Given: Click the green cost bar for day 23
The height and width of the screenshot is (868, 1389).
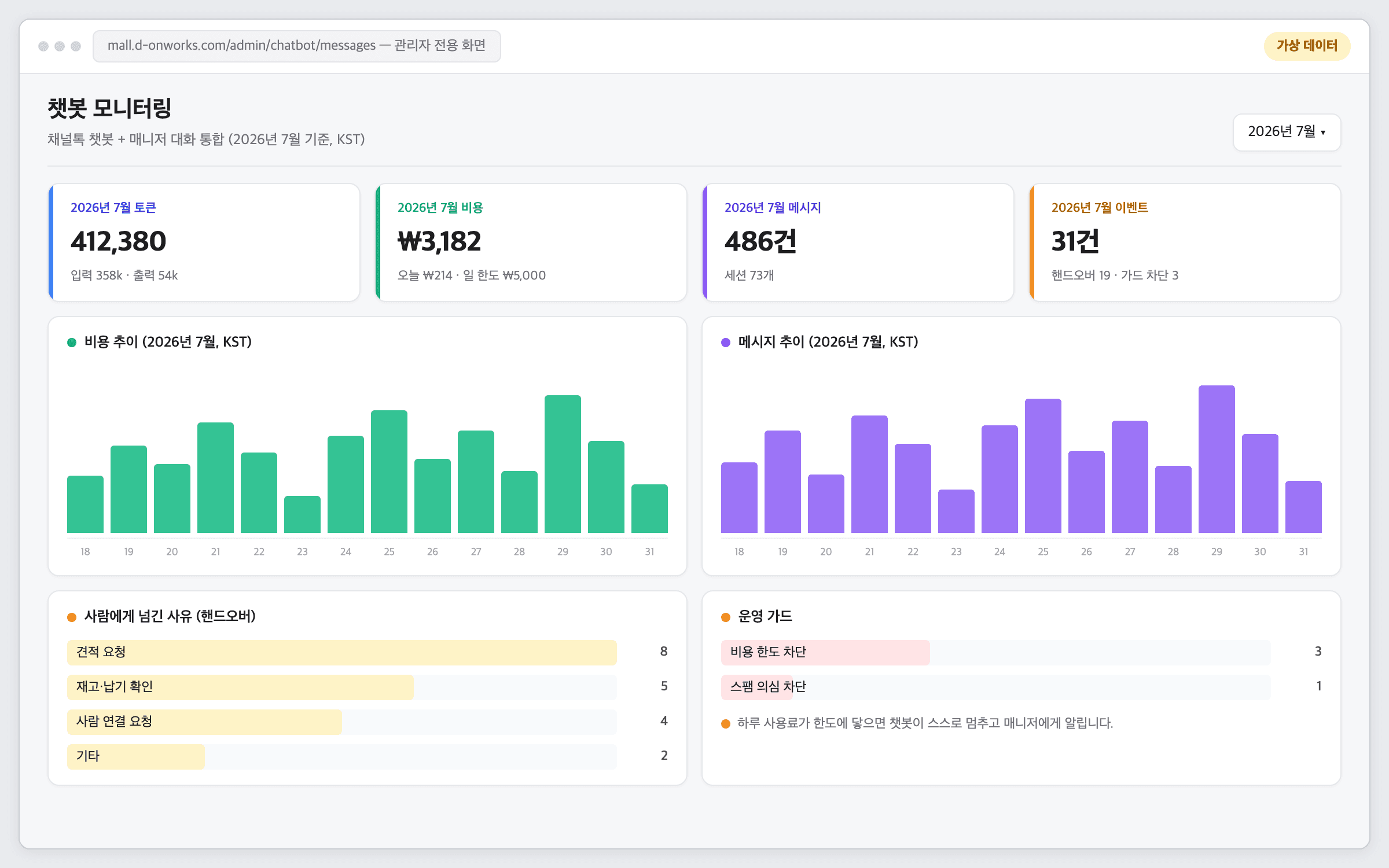Looking at the screenshot, I should coord(302,514).
